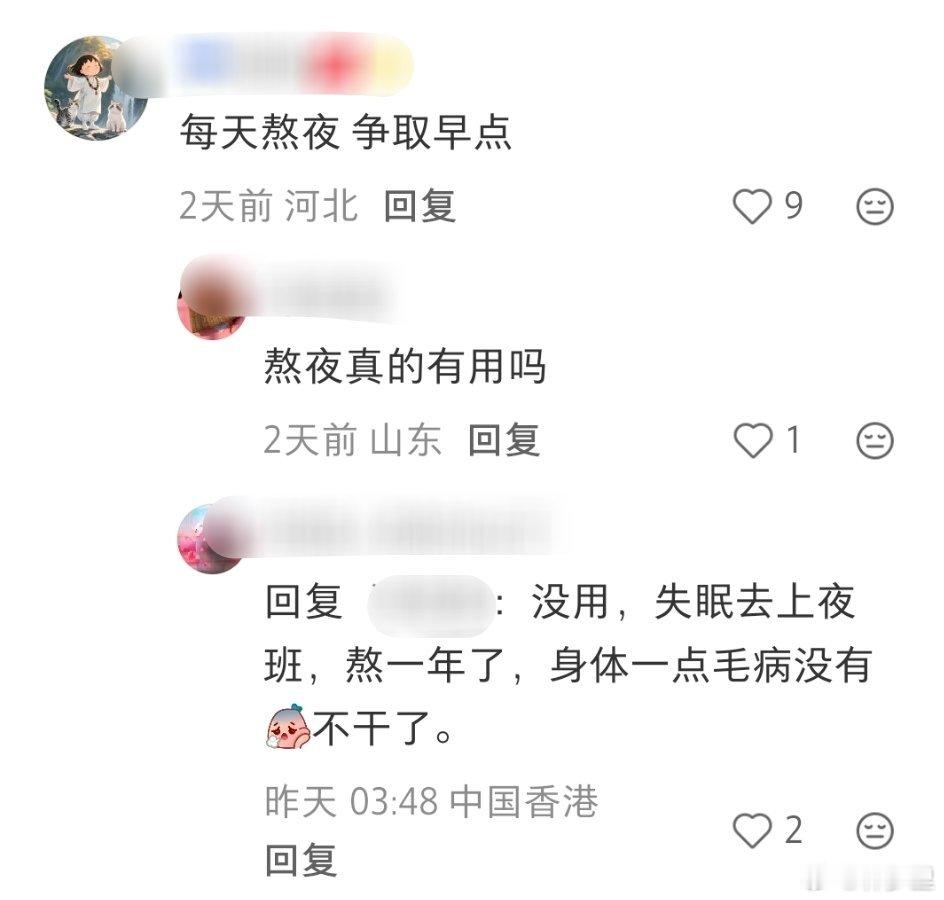944x900 pixels.
Task: Tap the dislike face icon on the 山东 comment
Action: pos(874,440)
